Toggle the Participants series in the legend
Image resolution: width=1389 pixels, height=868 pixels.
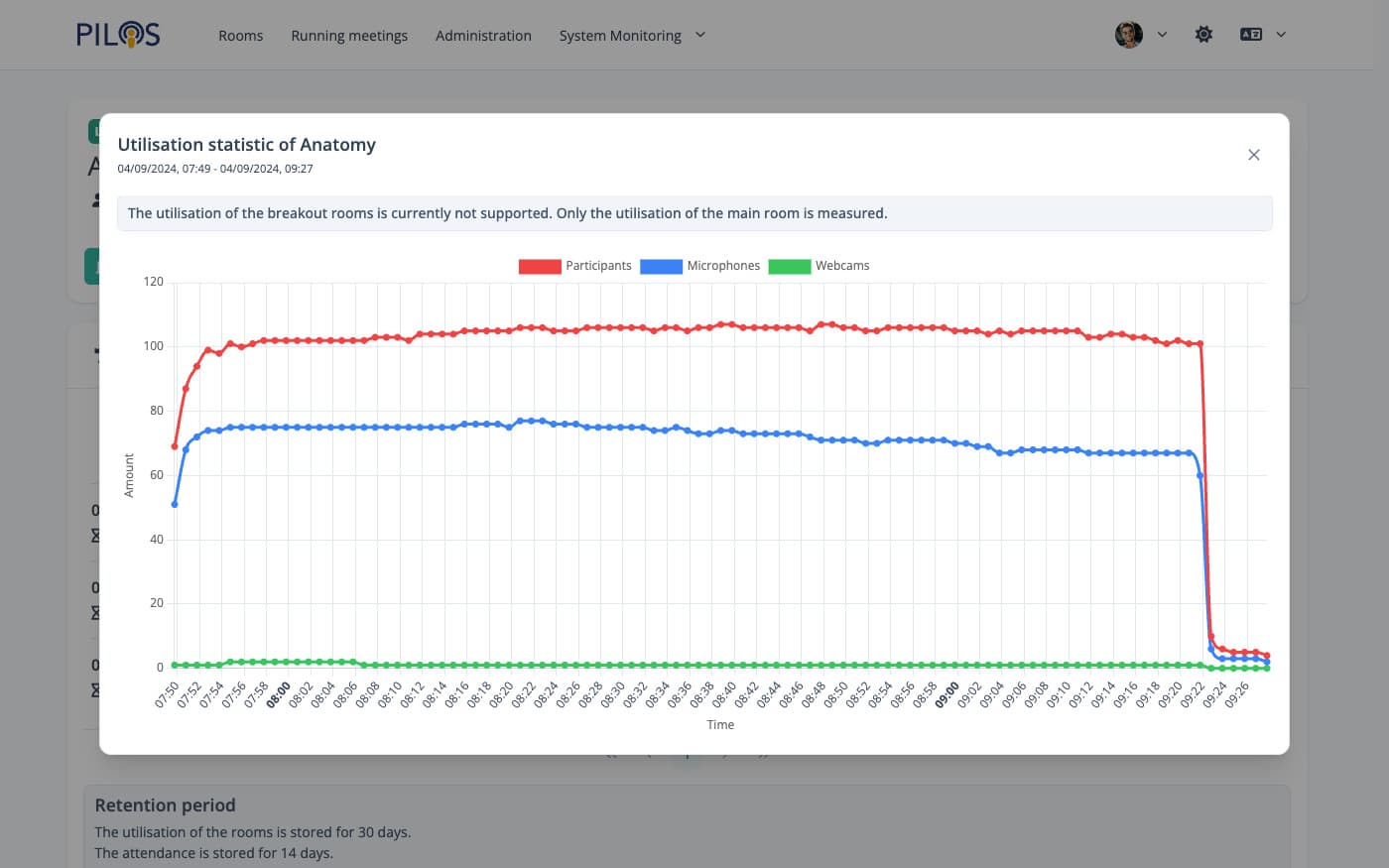[598, 266]
